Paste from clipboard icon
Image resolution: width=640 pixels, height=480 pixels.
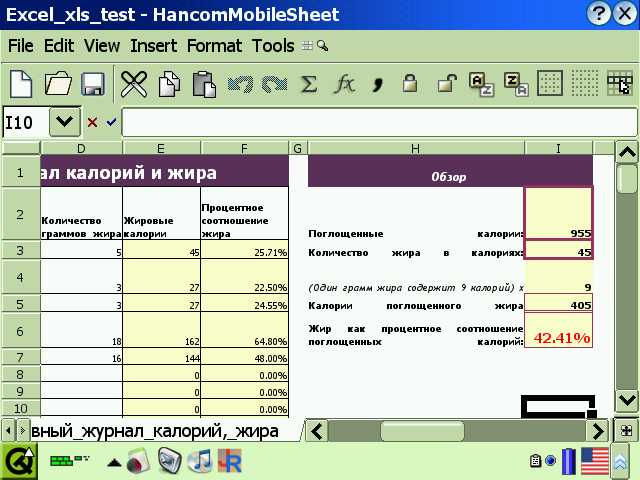click(204, 84)
